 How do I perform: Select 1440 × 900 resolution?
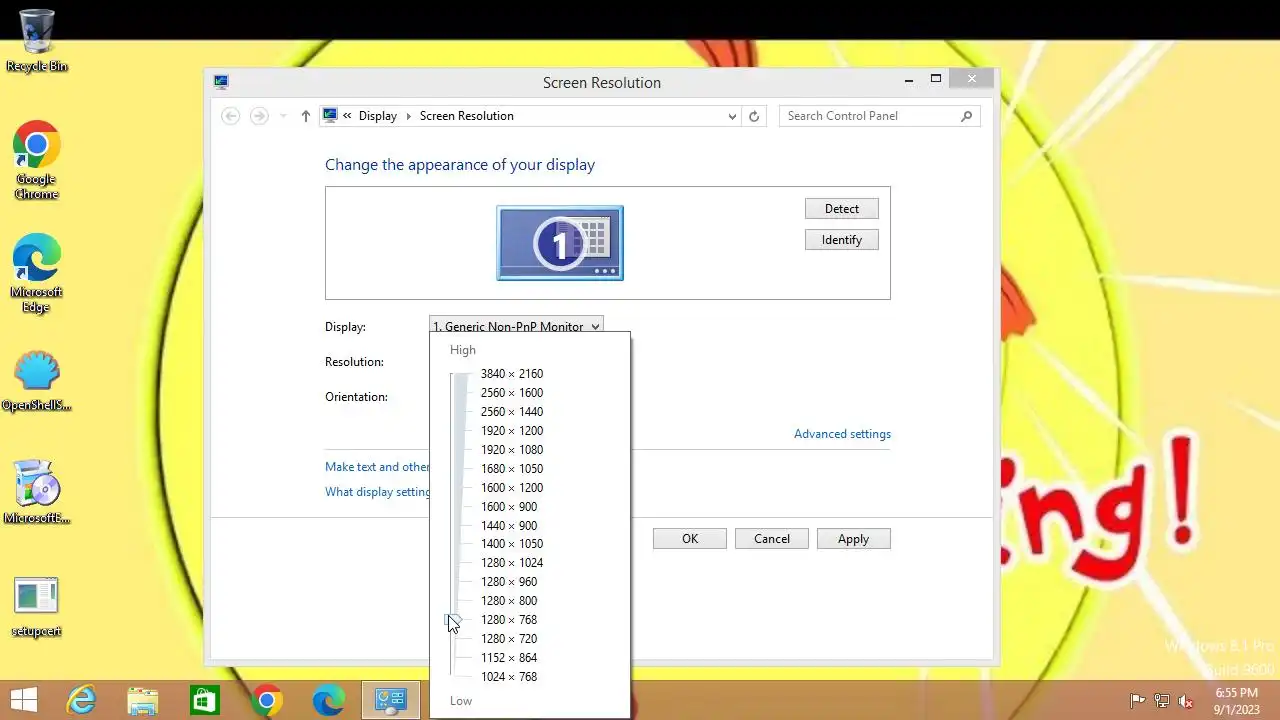point(509,526)
